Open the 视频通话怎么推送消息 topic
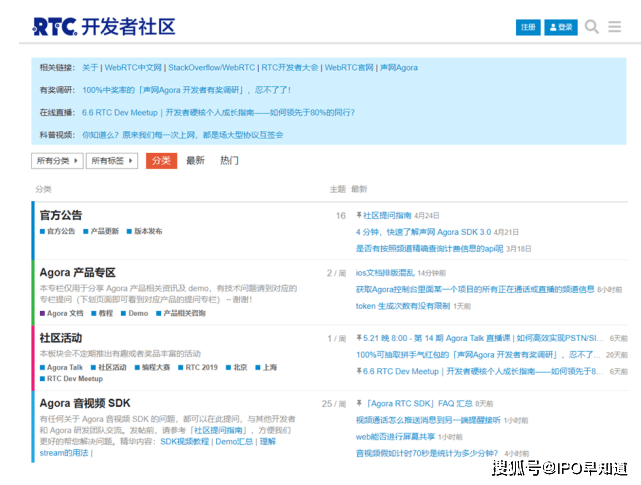641x485 pixels. 428,420
